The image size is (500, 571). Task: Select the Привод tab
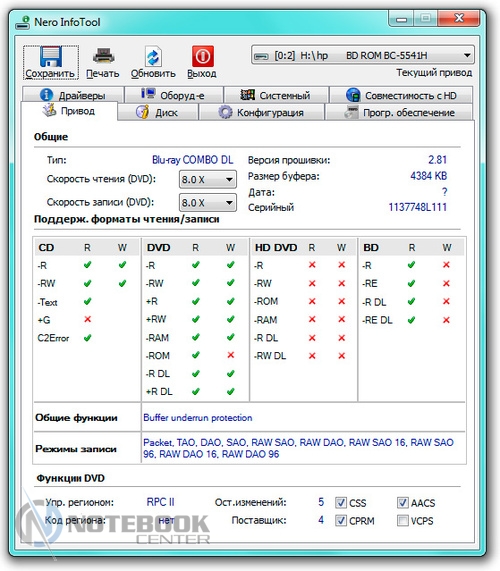tap(70, 111)
